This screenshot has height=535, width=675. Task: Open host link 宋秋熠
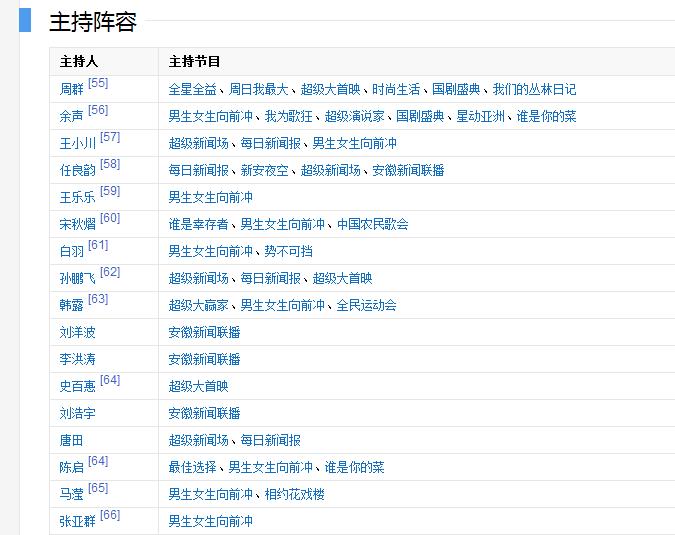click(77, 224)
